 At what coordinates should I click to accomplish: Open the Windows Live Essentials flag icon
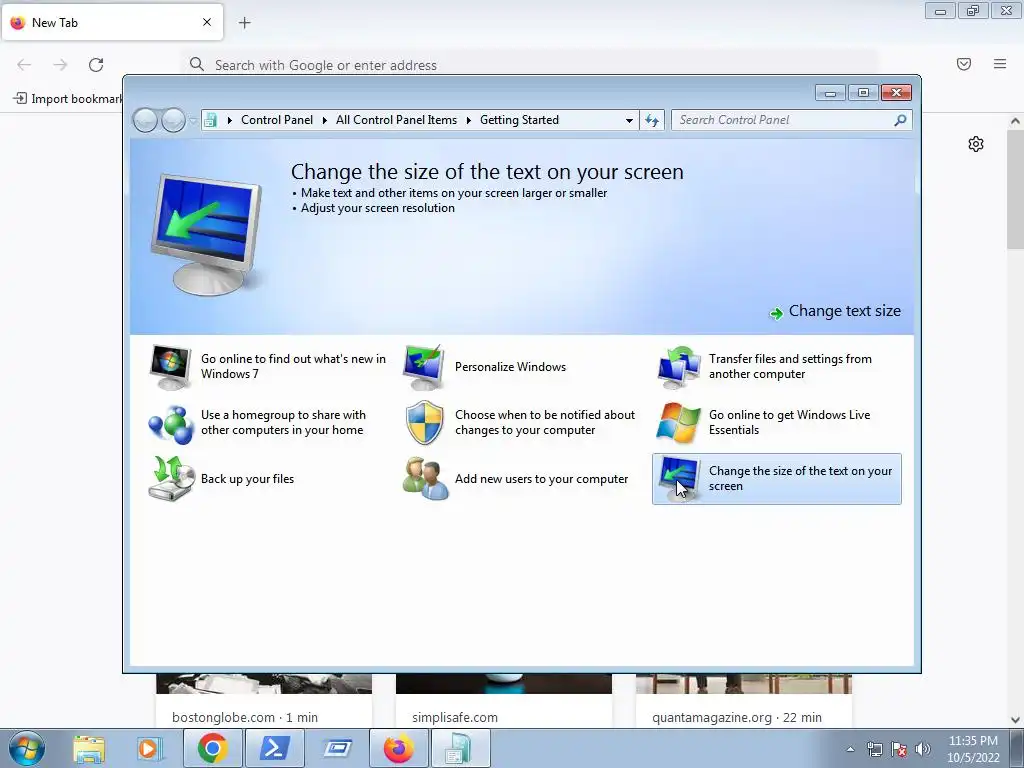[679, 423]
